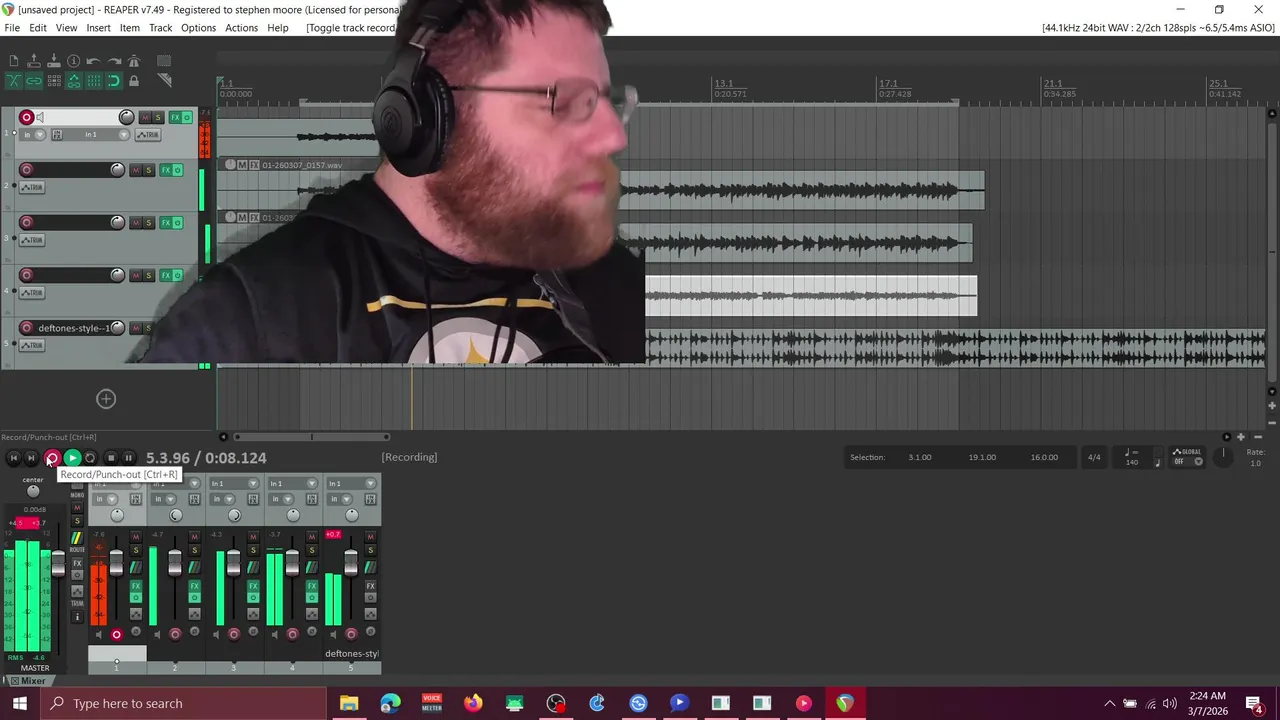Click the green Play transport button
This screenshot has width=1280, height=720.
72,457
